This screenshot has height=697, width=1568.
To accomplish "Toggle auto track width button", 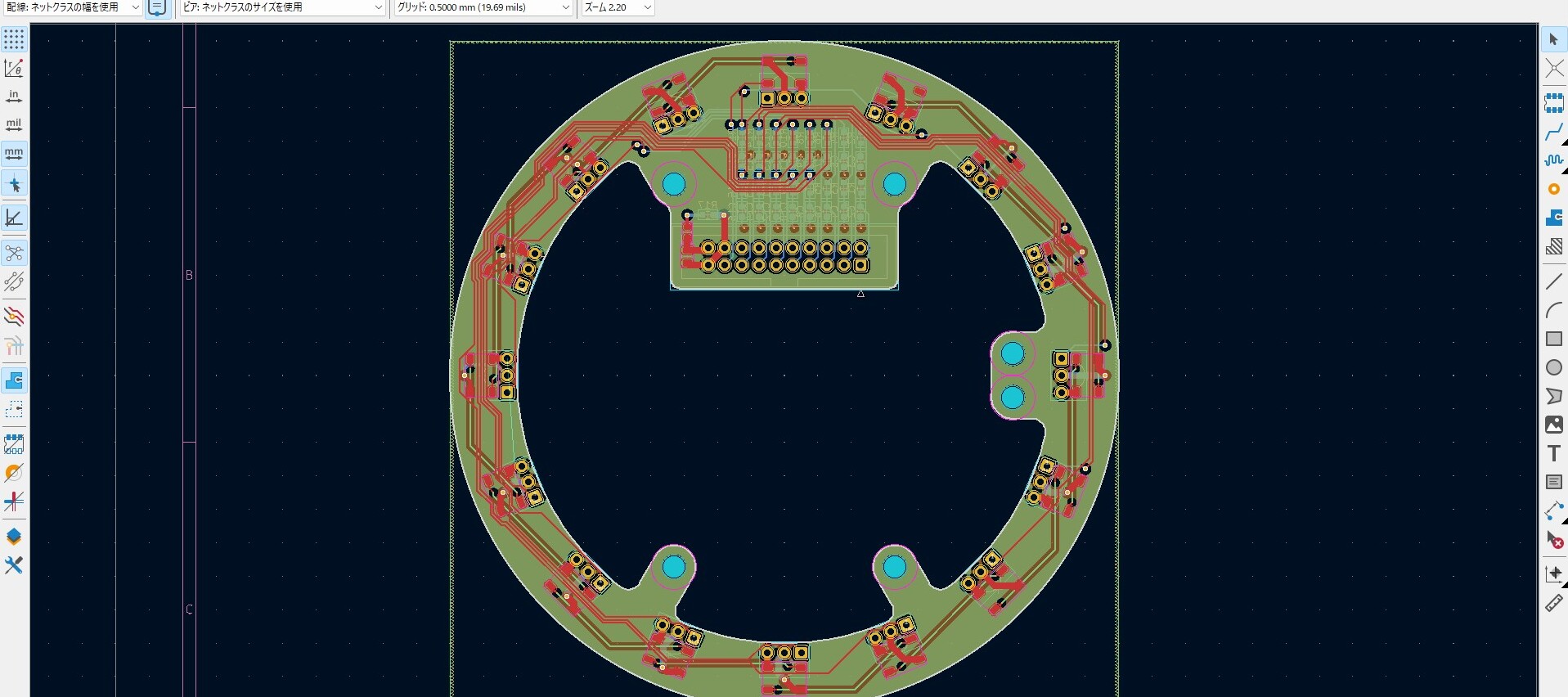I will (158, 7).
